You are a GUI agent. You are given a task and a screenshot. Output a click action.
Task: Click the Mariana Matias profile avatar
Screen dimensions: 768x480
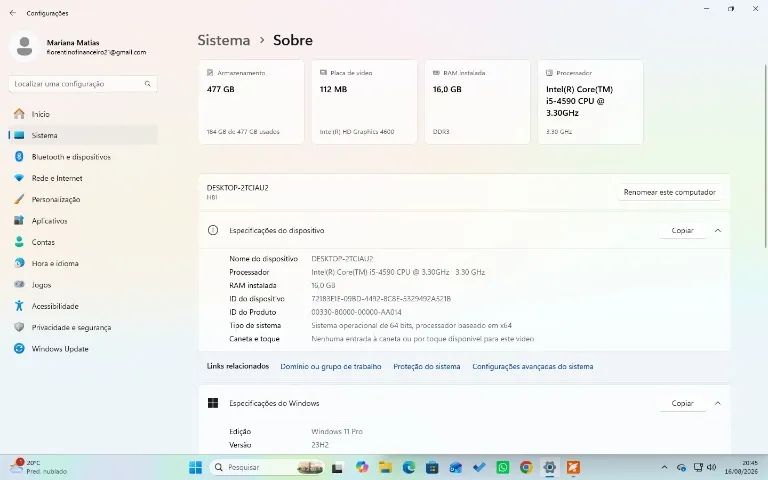coord(24,47)
